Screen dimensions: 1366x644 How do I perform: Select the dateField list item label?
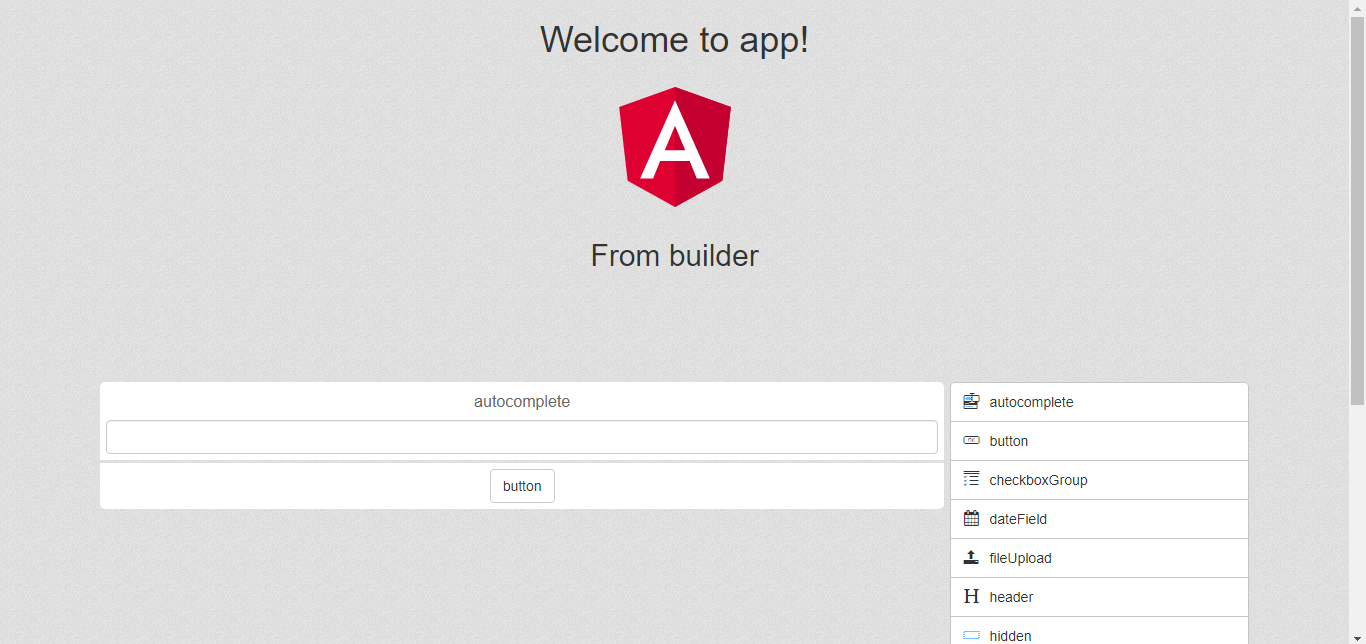pos(1018,519)
